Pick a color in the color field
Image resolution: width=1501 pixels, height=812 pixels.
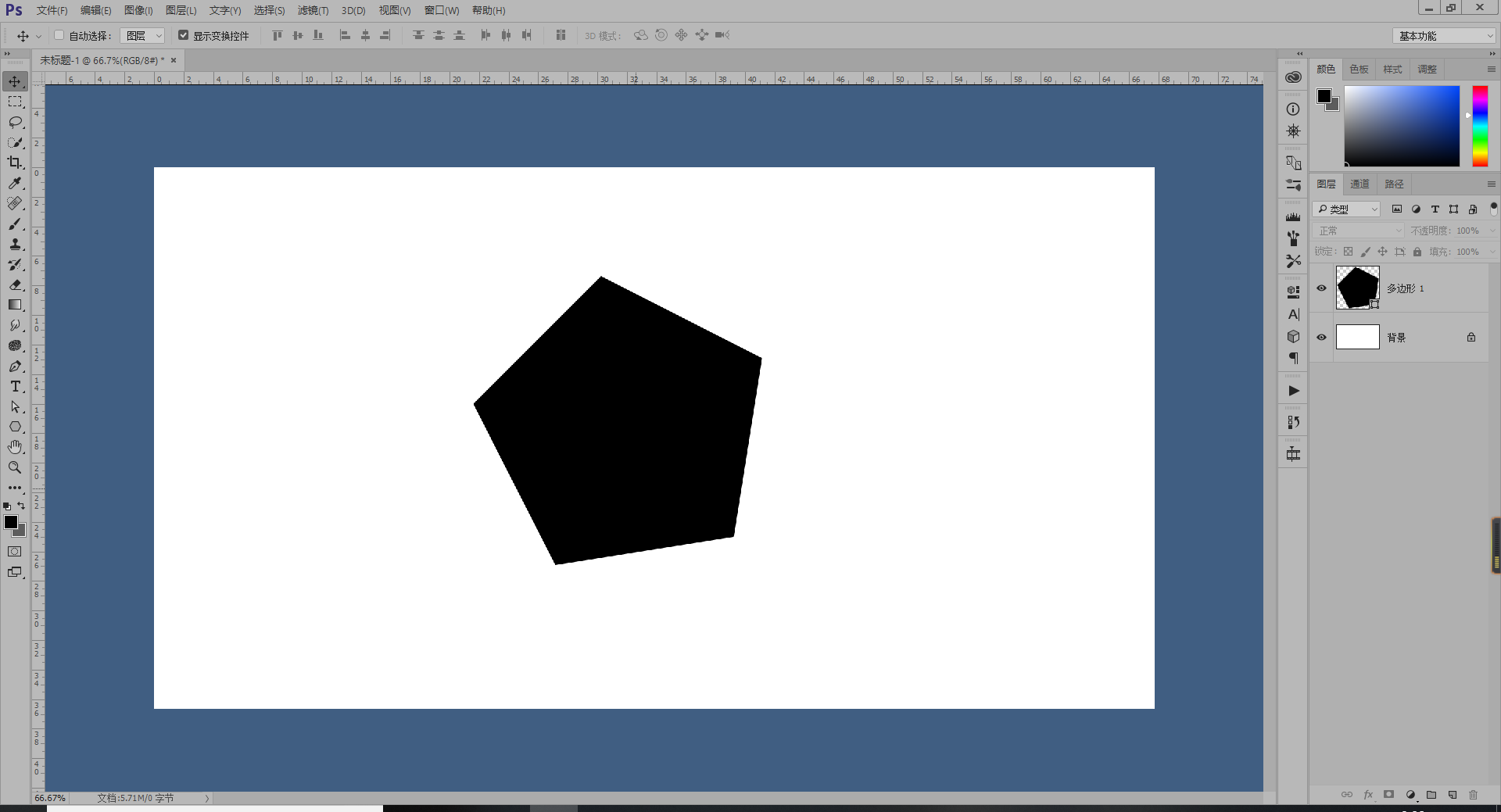click(1402, 126)
